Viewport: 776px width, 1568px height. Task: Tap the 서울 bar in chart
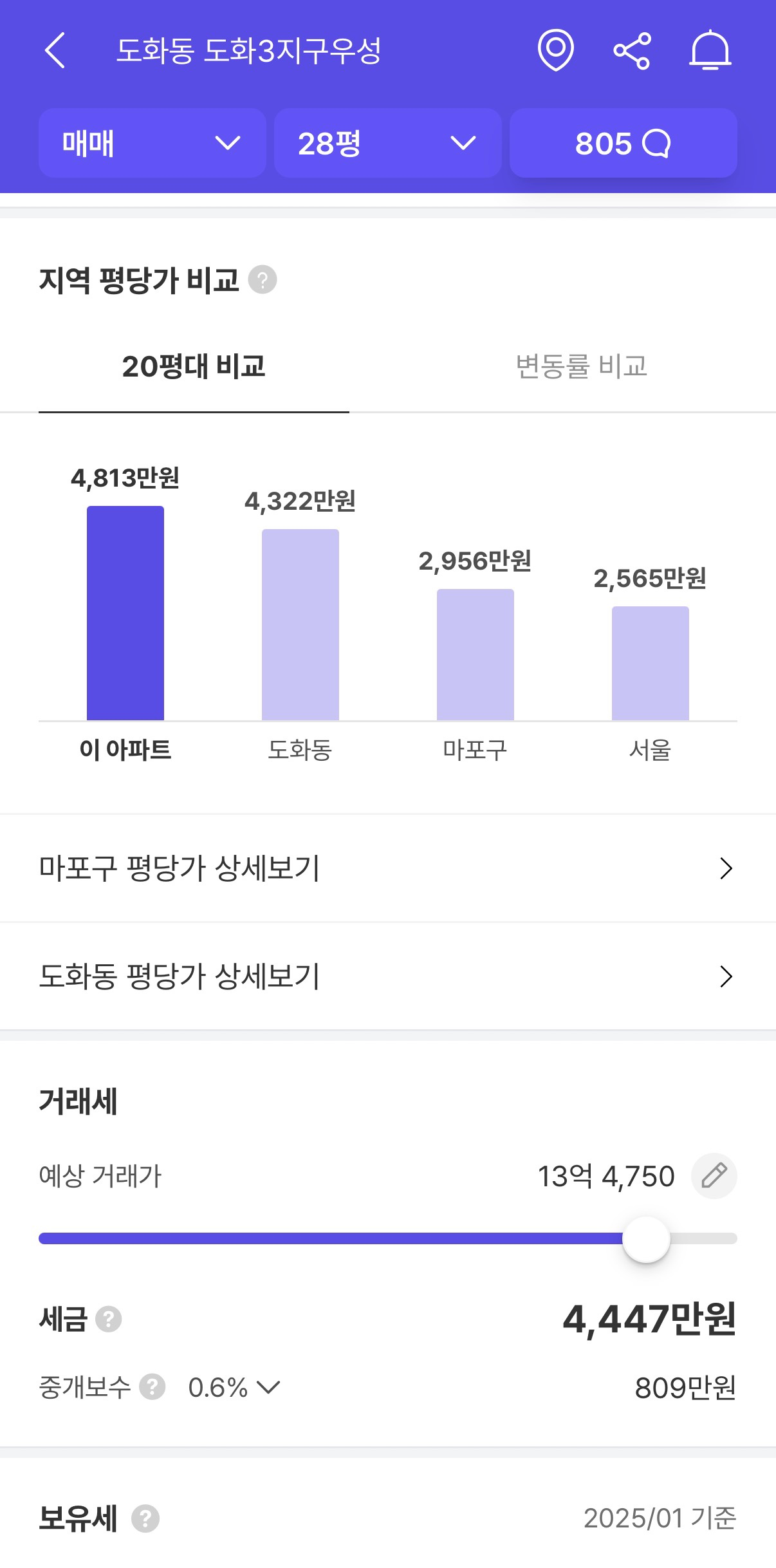[650, 663]
